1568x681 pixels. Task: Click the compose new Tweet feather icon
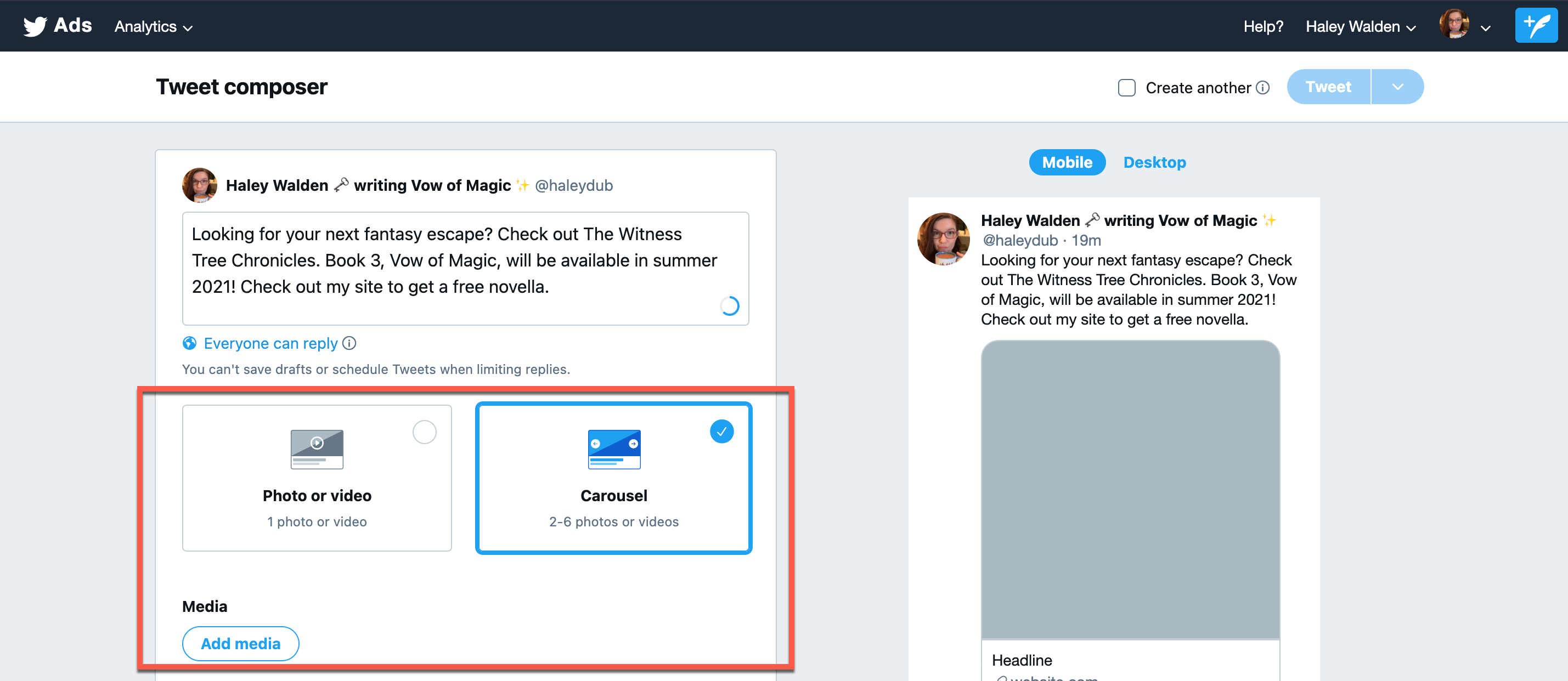[x=1535, y=26]
